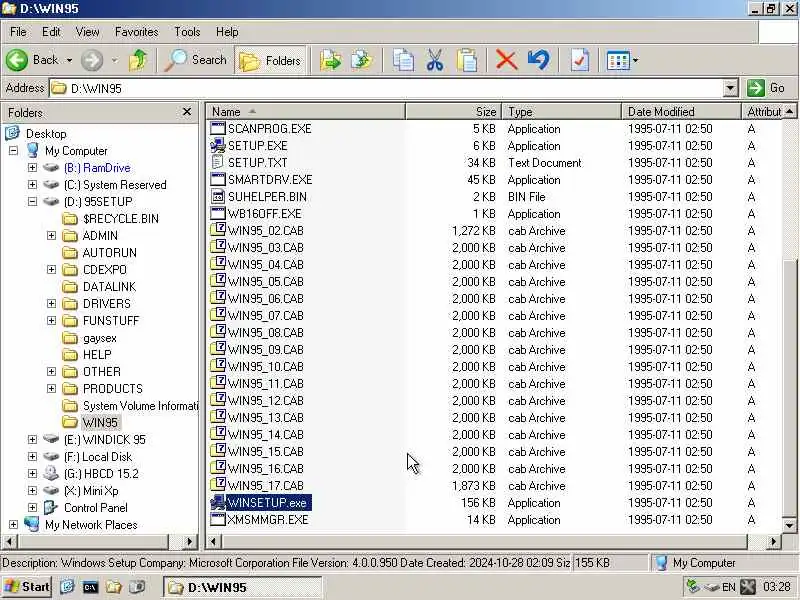Select the Control Panel tree icon
Image resolution: width=800 pixels, height=600 pixels.
coord(51,508)
